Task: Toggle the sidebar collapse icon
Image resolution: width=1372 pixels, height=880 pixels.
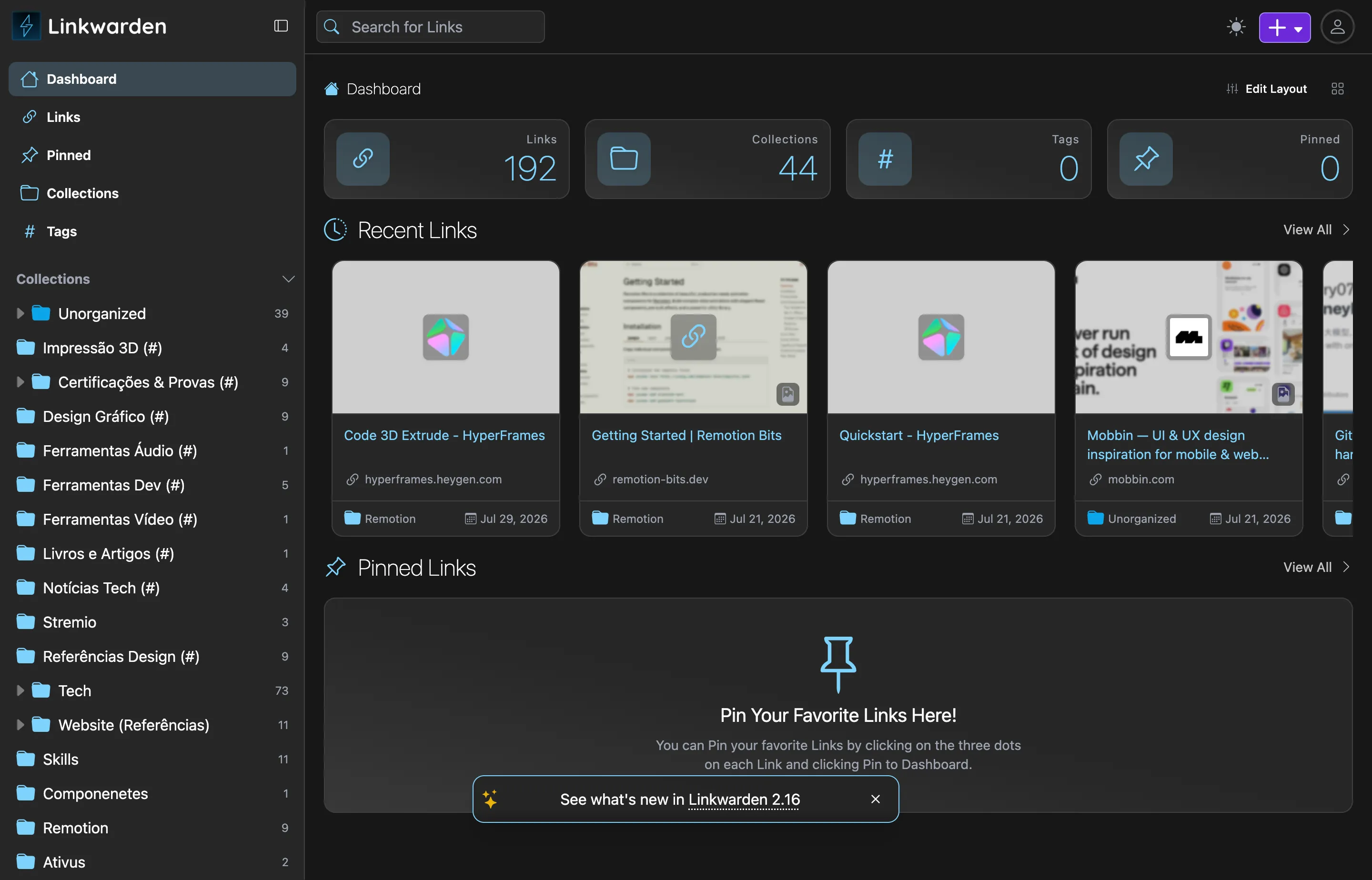Action: pos(281,26)
